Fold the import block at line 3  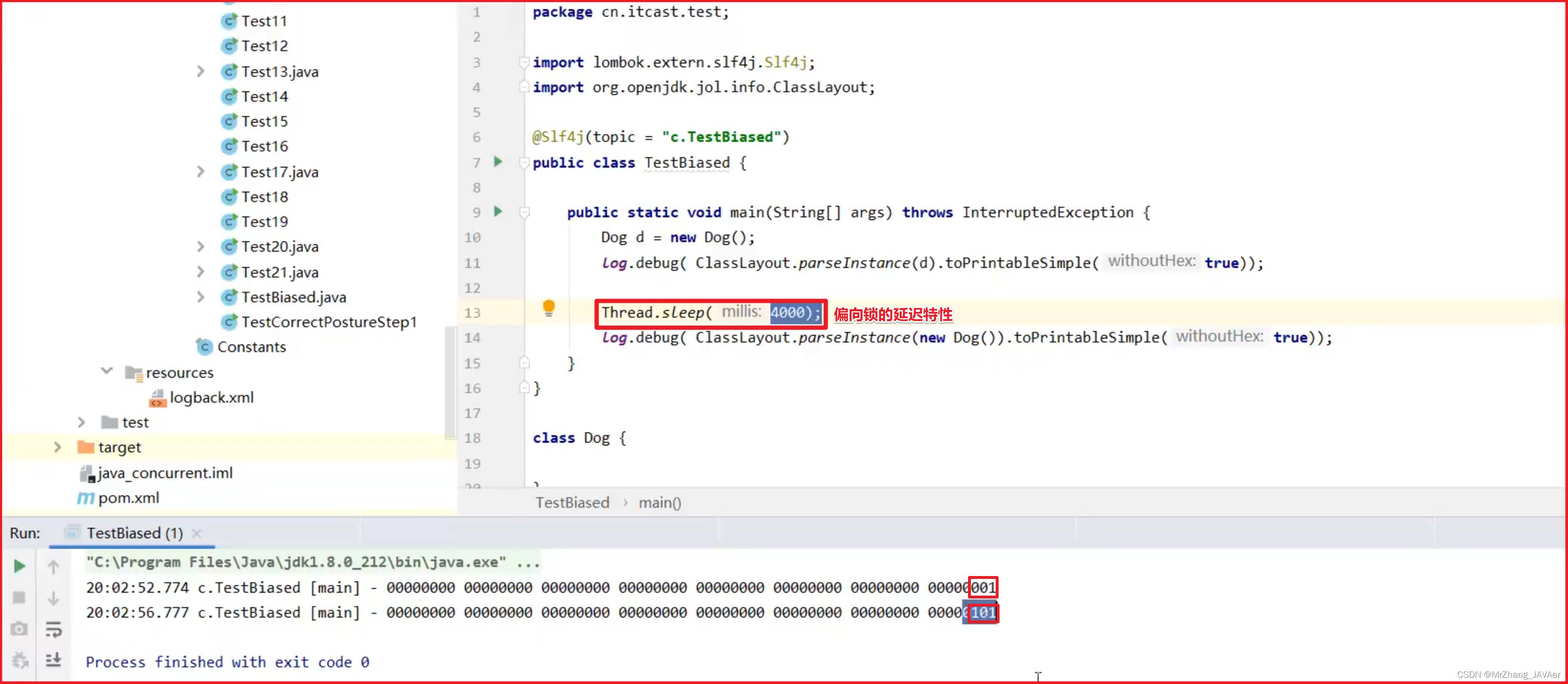524,62
